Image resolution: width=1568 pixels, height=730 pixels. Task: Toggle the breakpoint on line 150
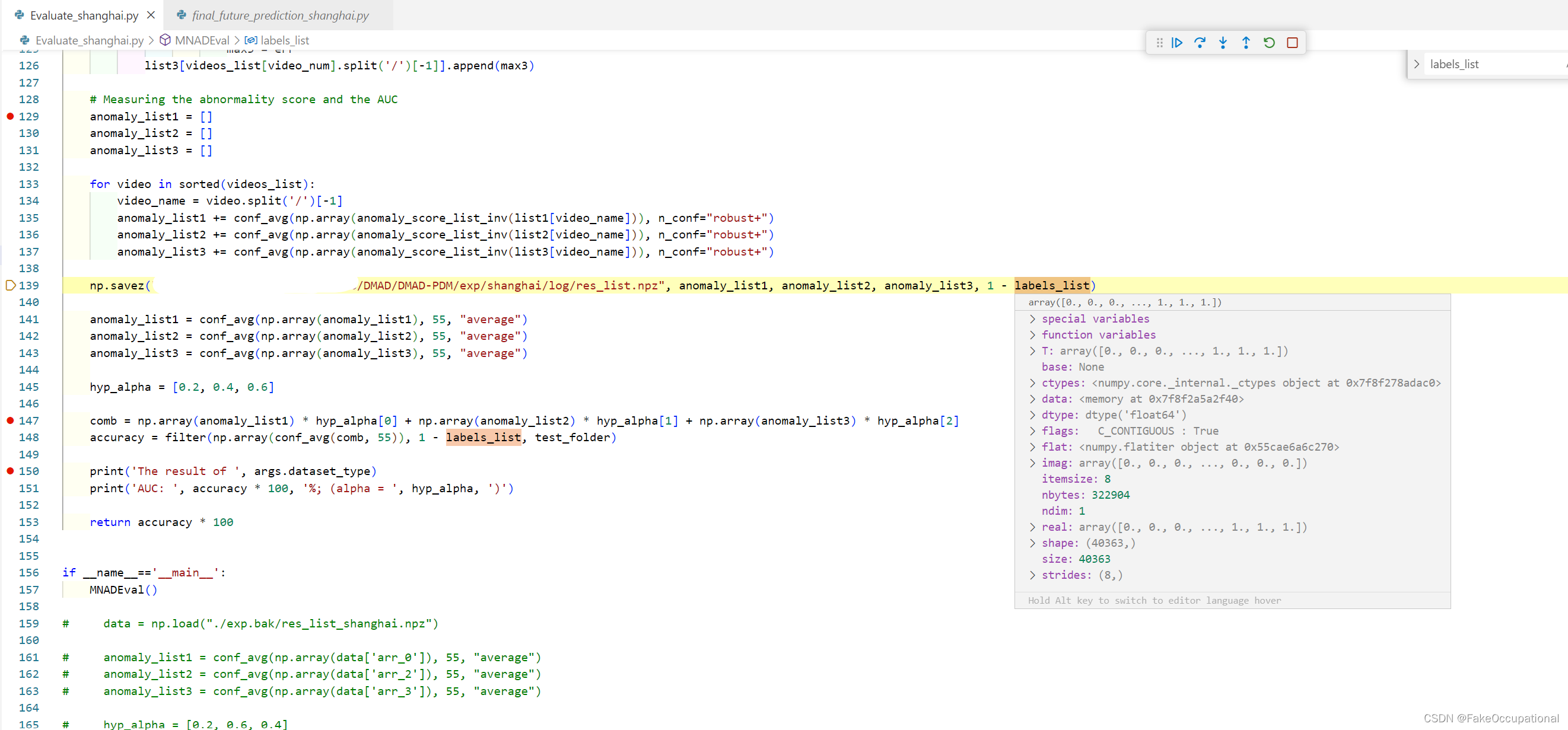tap(10, 471)
